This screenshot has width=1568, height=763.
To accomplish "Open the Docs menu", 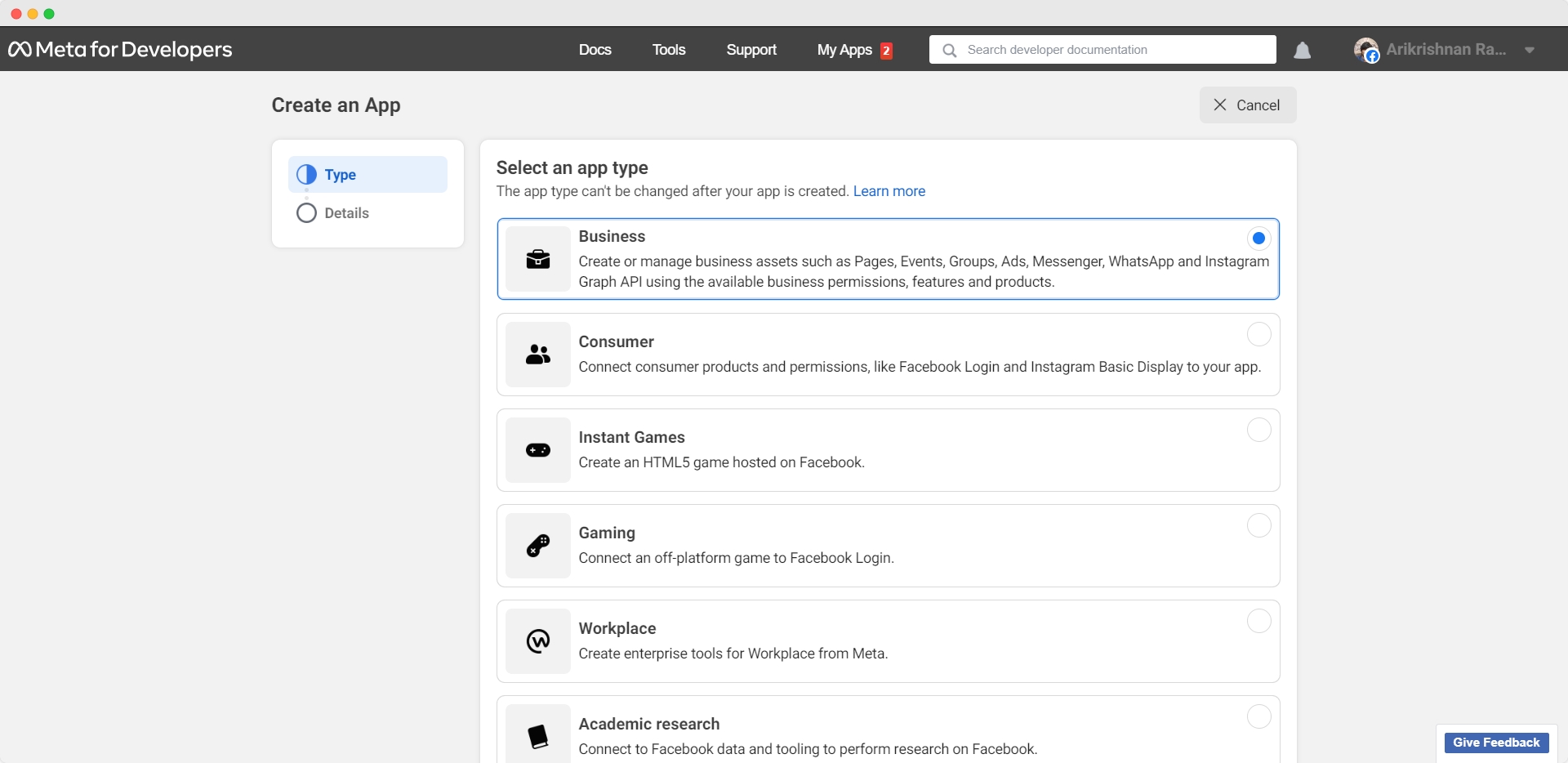I will click(595, 50).
